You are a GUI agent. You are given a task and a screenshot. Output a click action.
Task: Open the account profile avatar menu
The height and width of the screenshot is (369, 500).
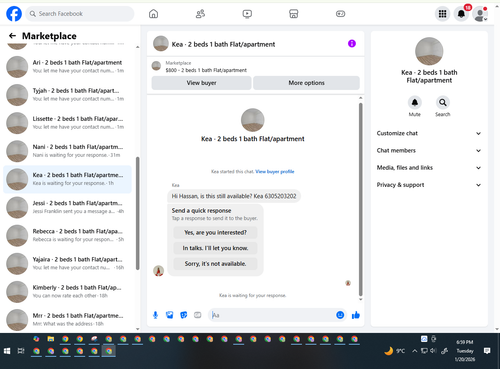(x=480, y=14)
